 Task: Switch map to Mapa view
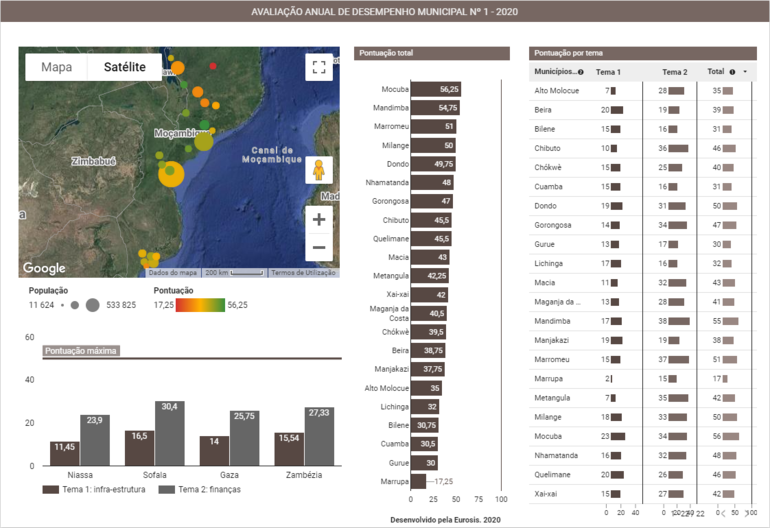[x=56, y=67]
